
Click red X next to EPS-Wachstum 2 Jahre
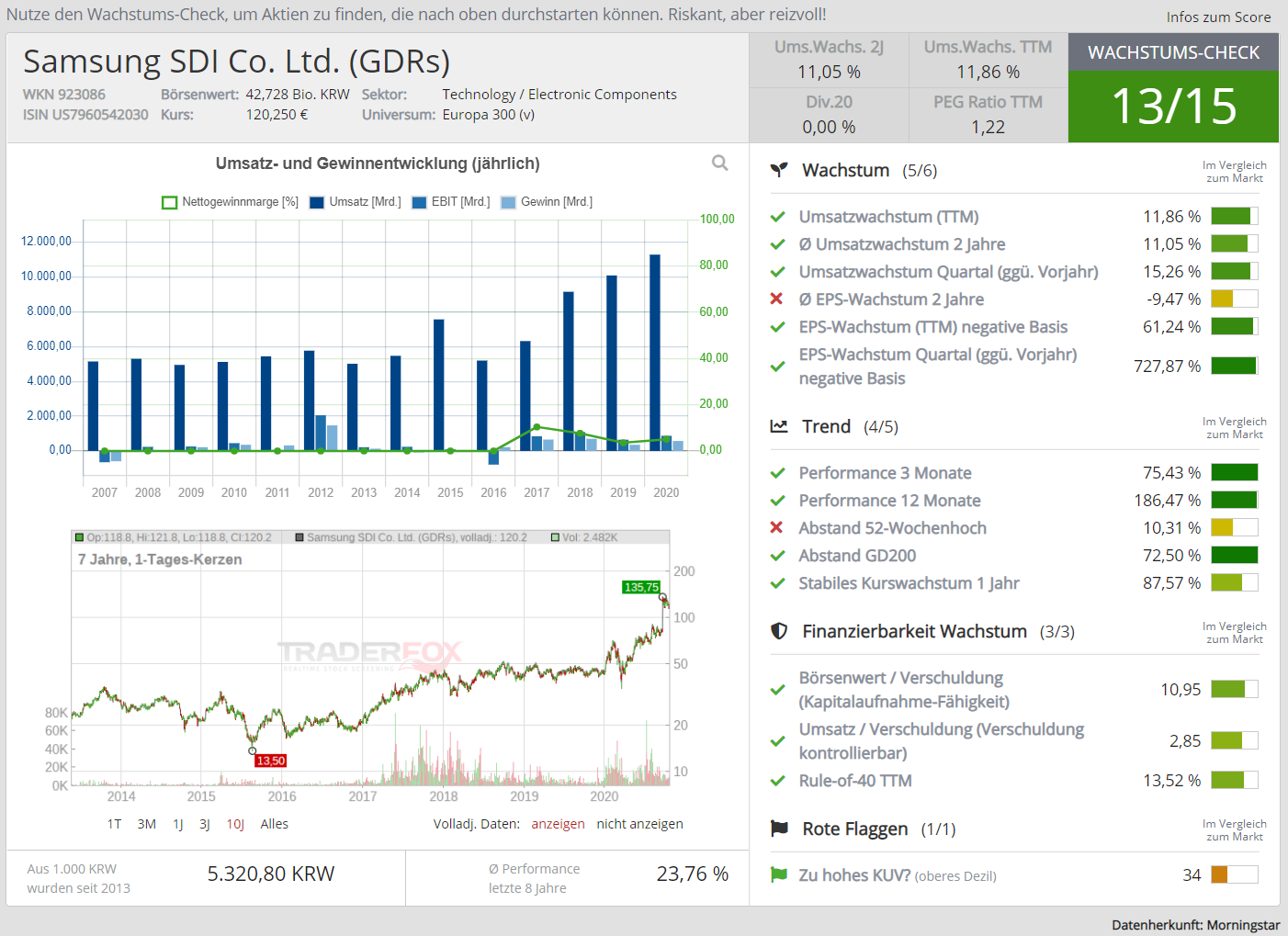777,299
